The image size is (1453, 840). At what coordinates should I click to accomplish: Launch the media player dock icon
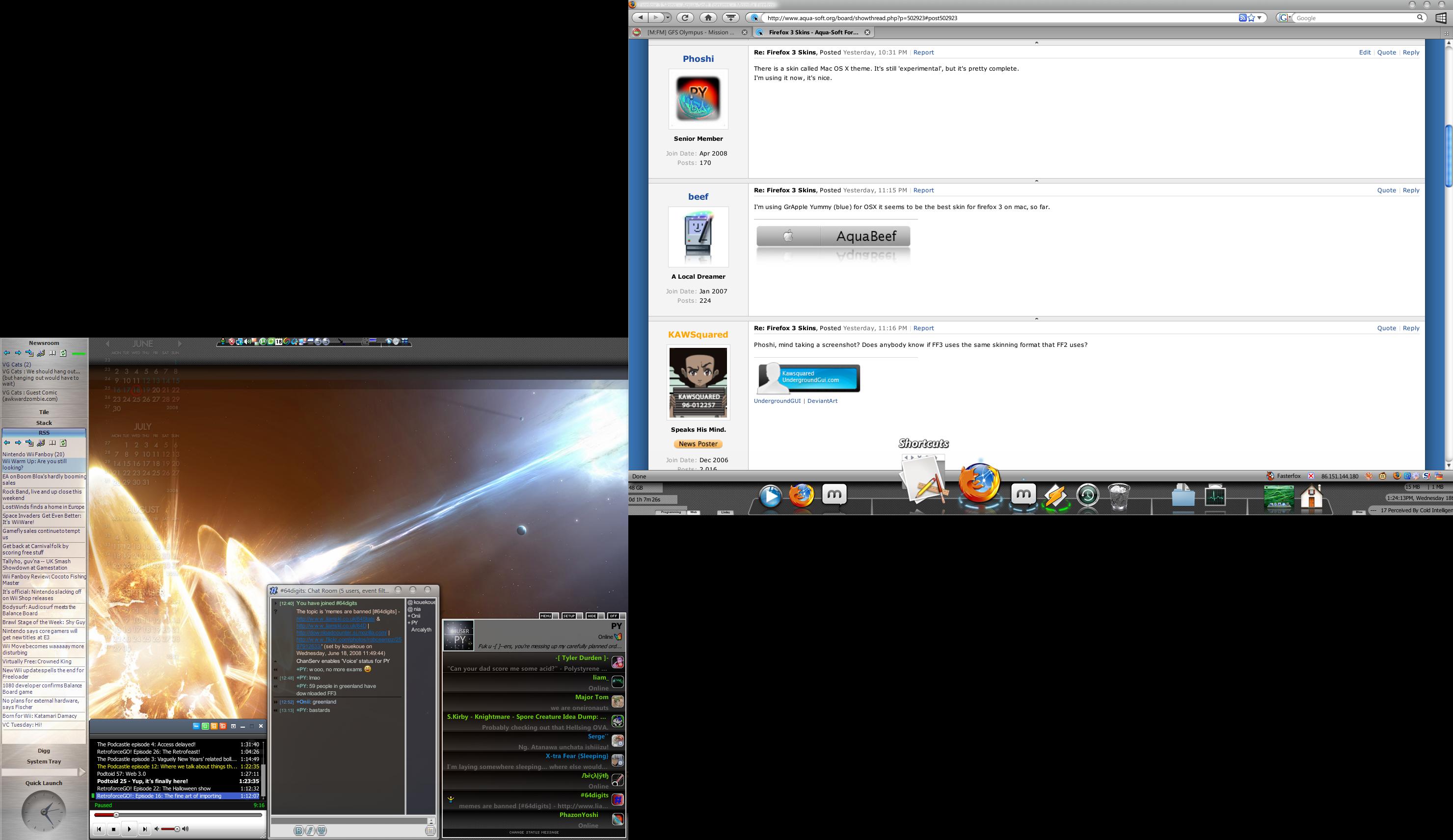[x=770, y=497]
